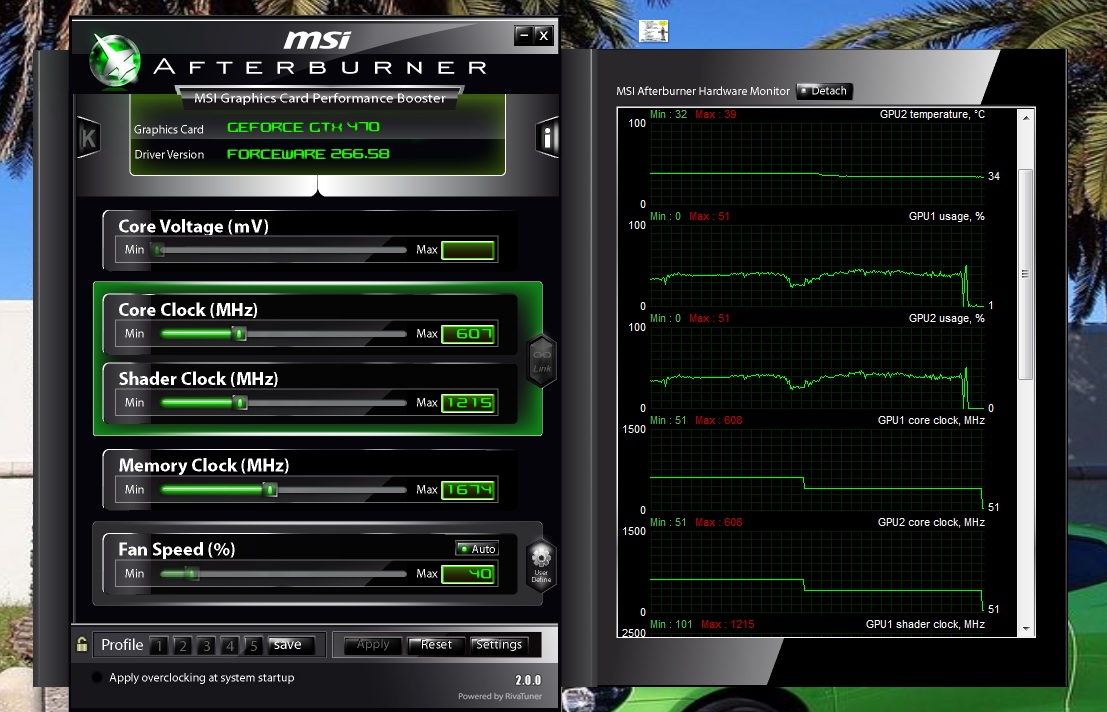The width and height of the screenshot is (1107, 712).
Task: Click the Core Clock value field 607
Action: [468, 334]
